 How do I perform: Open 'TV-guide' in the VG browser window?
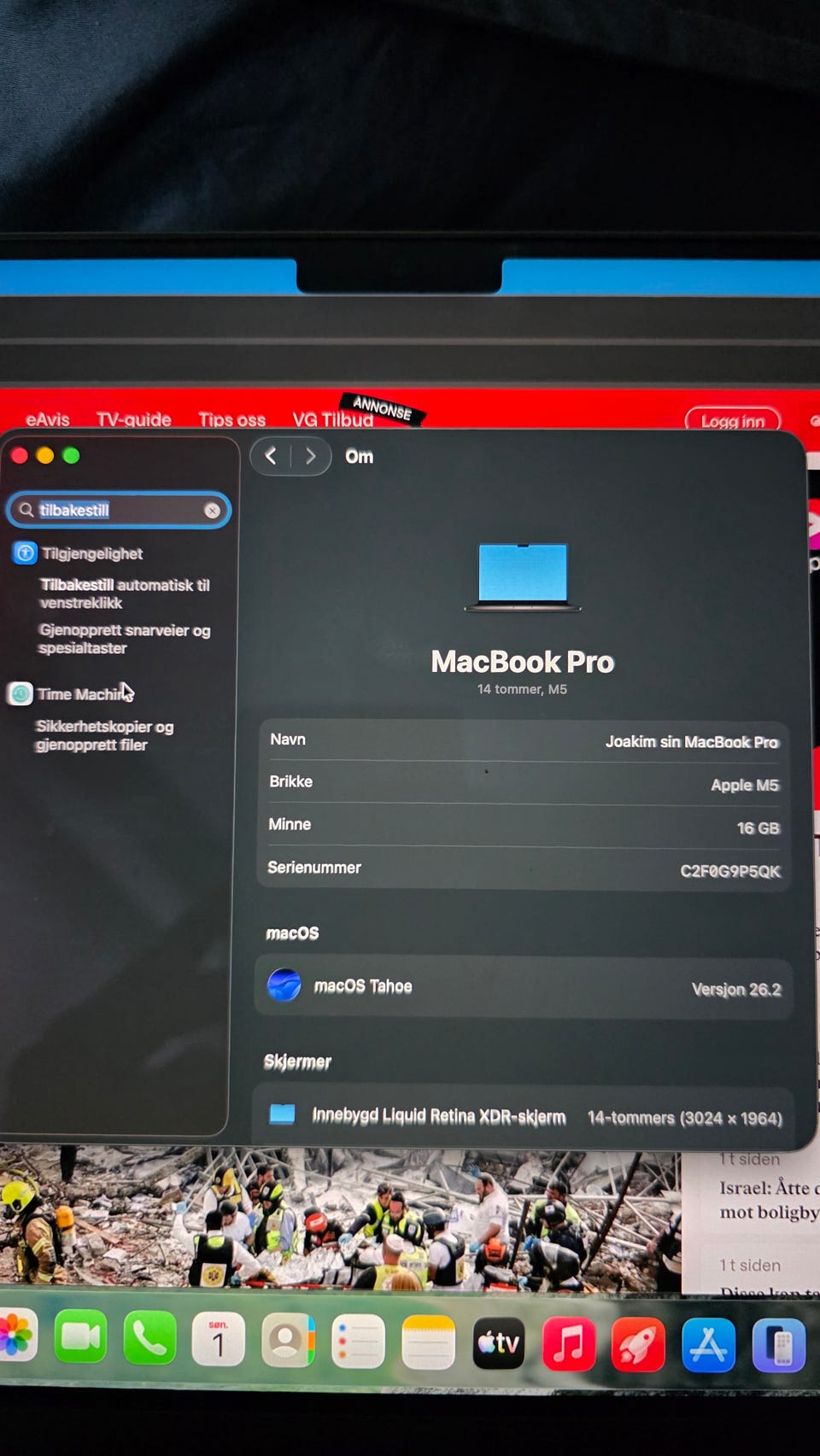[x=133, y=419]
